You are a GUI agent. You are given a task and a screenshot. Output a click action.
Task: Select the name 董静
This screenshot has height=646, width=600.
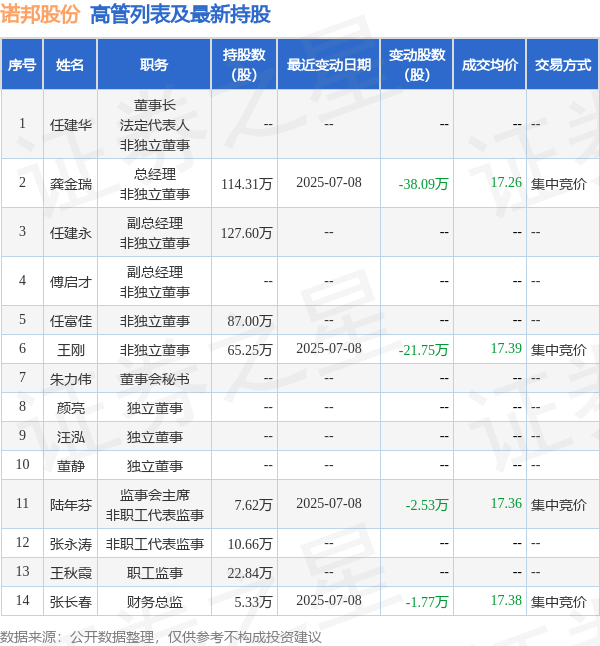(x=70, y=466)
